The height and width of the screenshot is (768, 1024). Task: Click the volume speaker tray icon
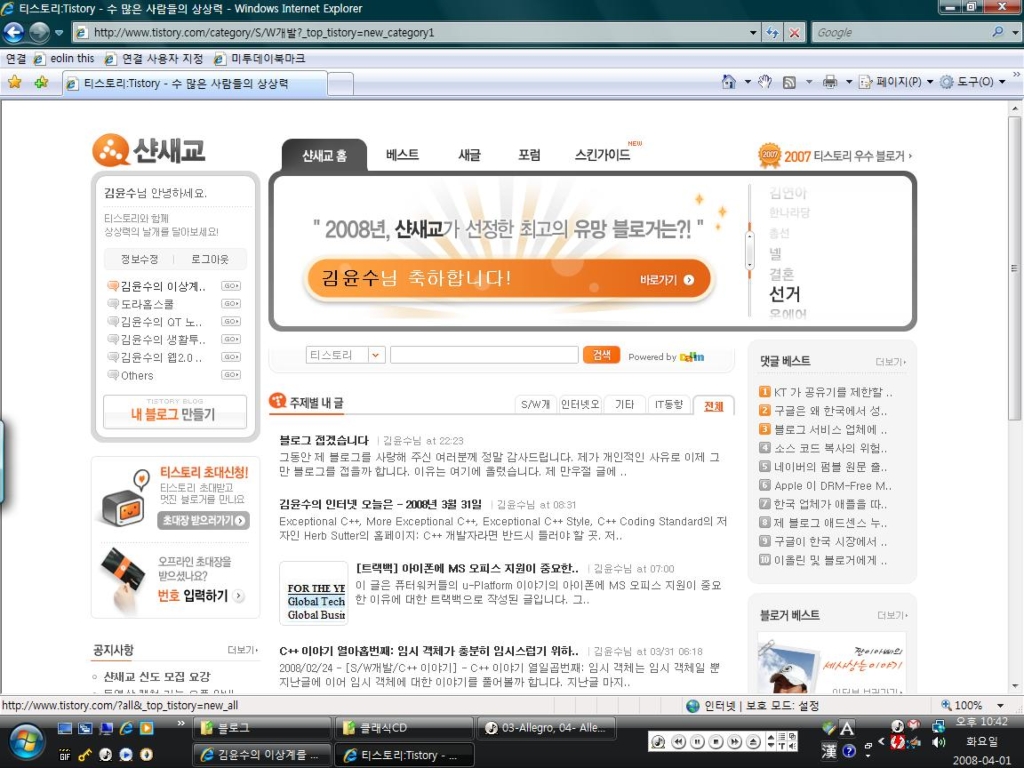pyautogui.click(x=939, y=742)
